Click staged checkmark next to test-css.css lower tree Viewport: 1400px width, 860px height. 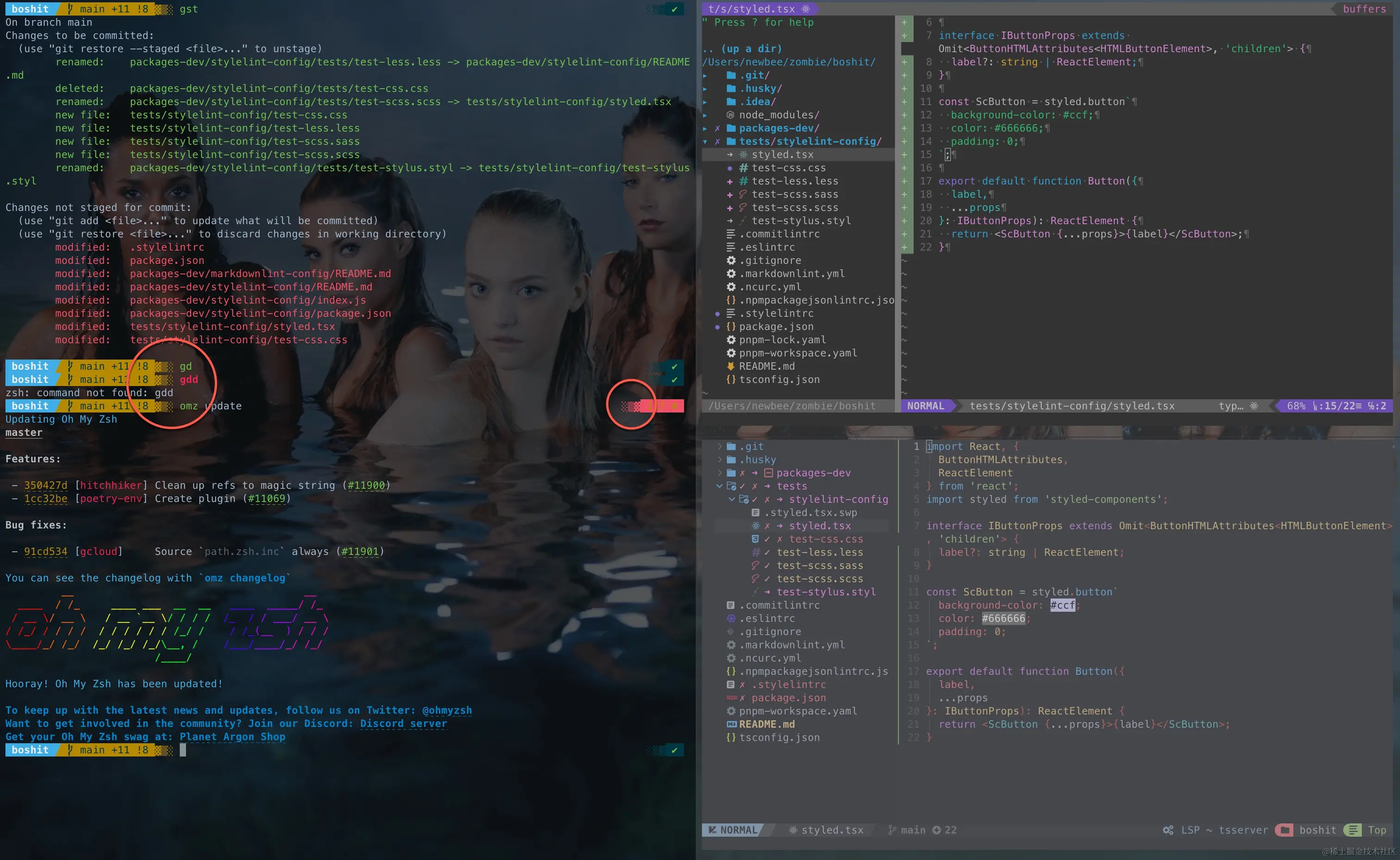(x=767, y=539)
